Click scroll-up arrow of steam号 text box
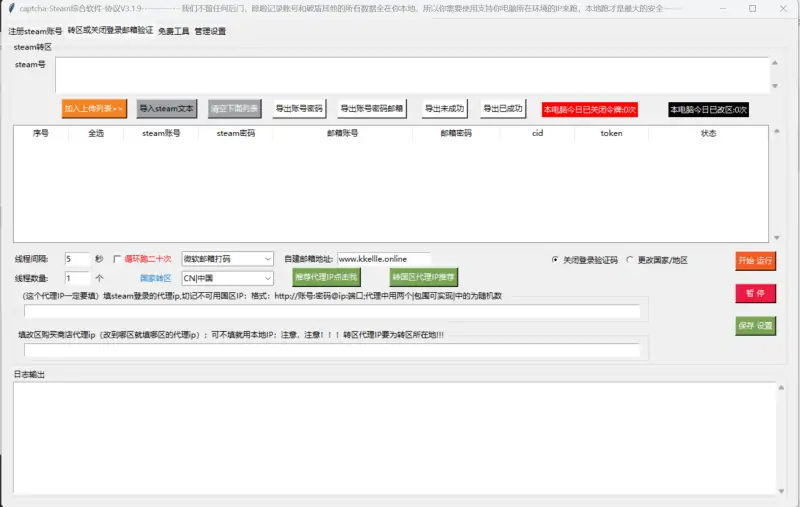The height and width of the screenshot is (507, 800). [777, 61]
